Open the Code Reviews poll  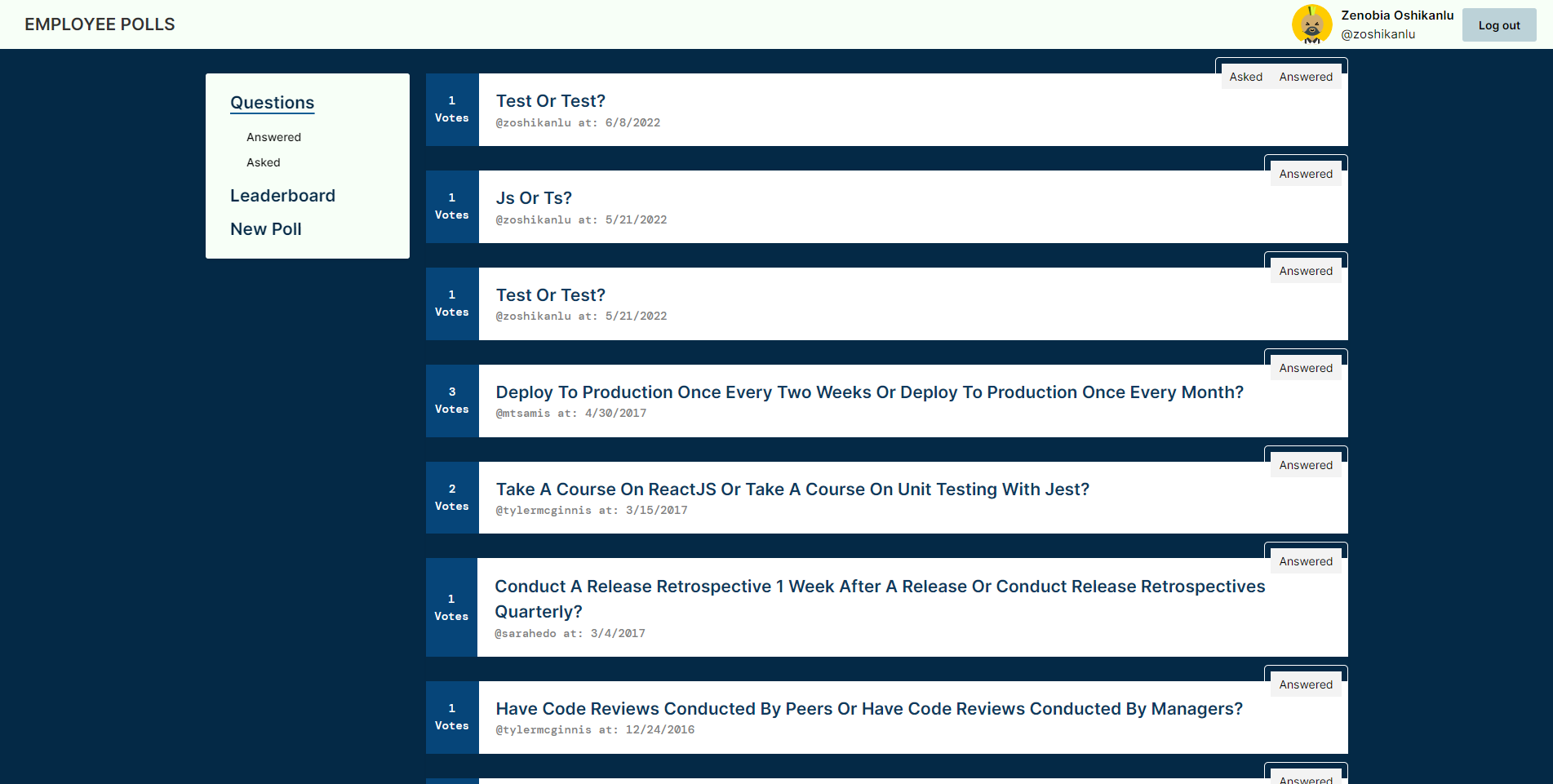869,709
